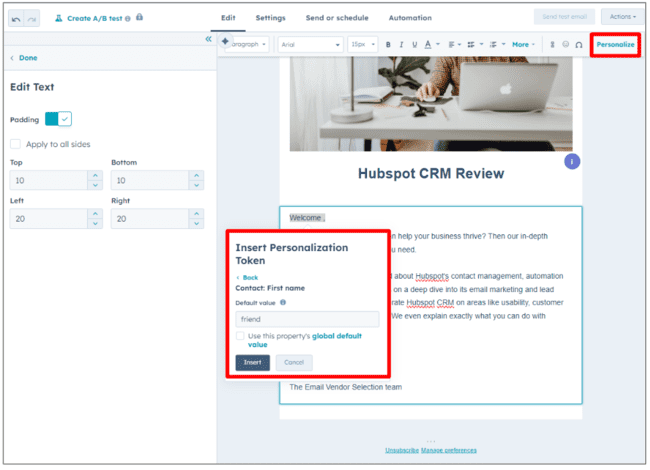Image resolution: width=650 pixels, height=470 pixels.
Task: Check the Apply to all sides box
Action: [x=16, y=144]
